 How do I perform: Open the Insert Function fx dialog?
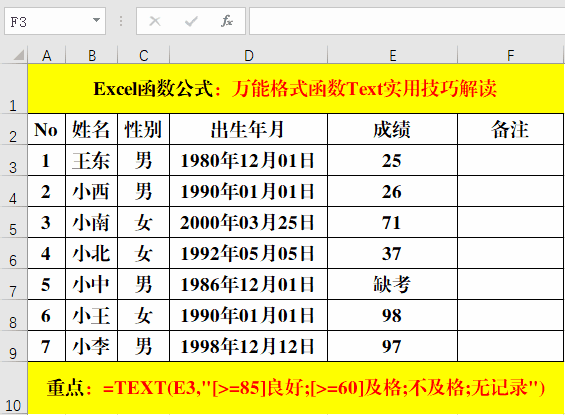(x=227, y=21)
